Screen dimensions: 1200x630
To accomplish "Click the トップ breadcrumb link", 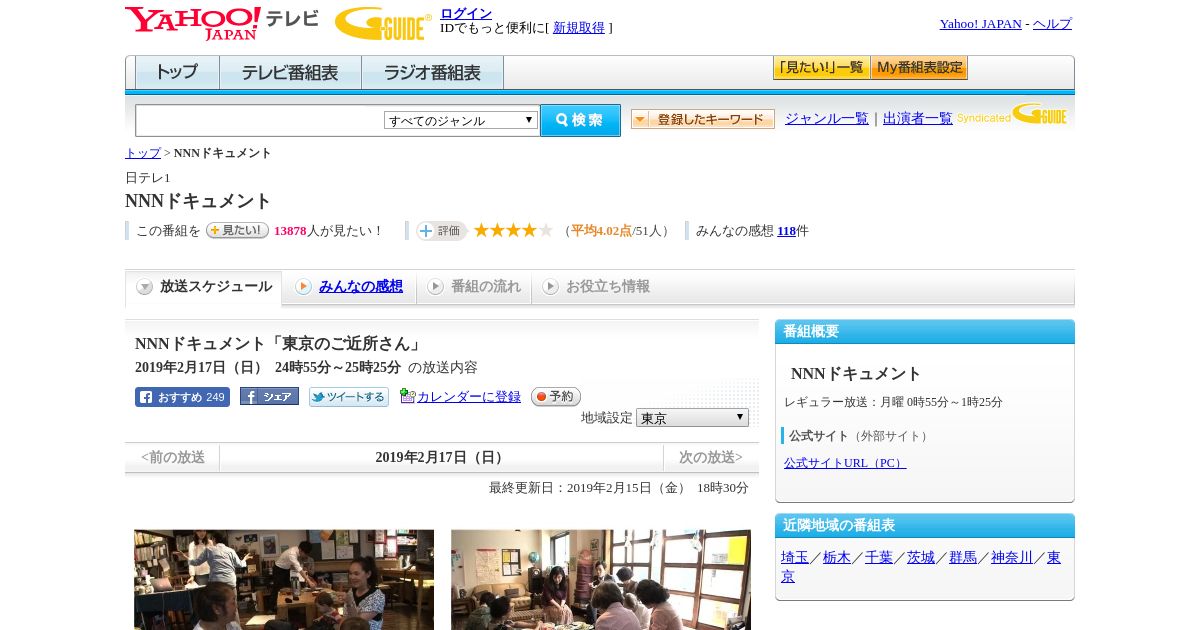I will tap(143, 153).
